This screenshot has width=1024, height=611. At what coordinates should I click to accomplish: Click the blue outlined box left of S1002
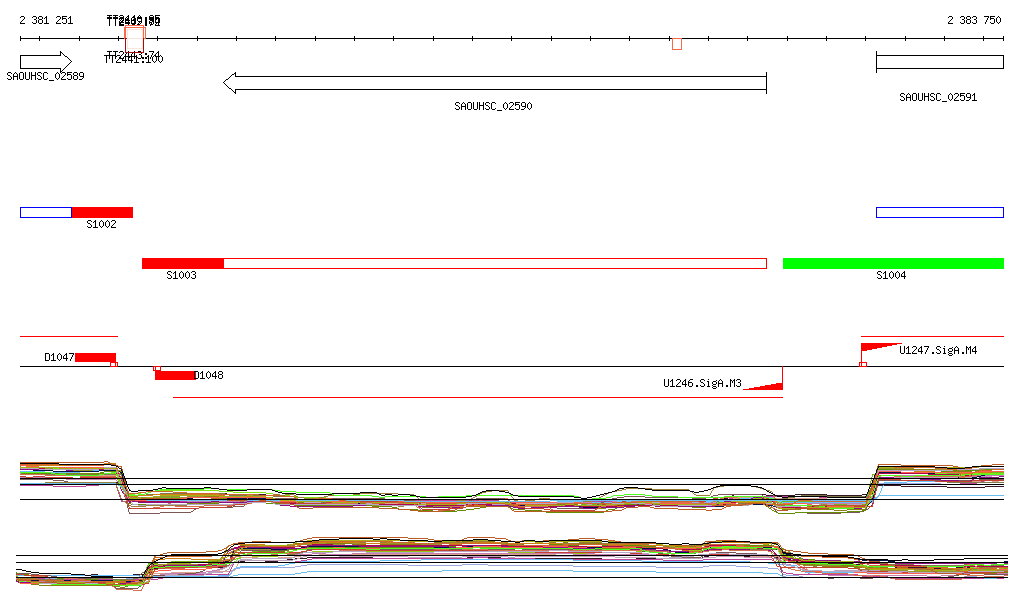point(46,212)
